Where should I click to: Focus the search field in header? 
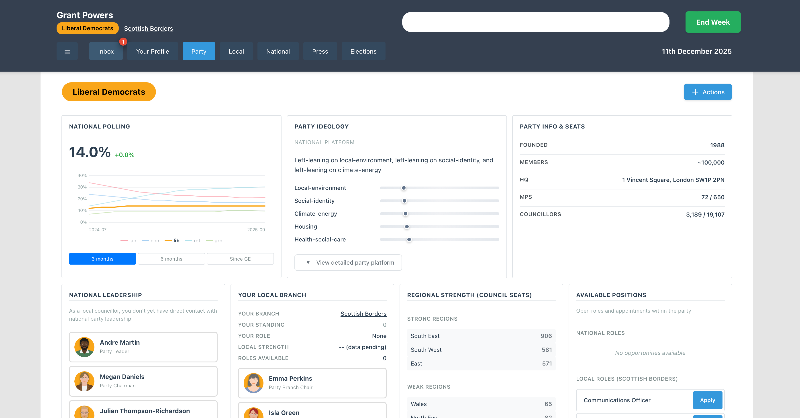[535, 22]
